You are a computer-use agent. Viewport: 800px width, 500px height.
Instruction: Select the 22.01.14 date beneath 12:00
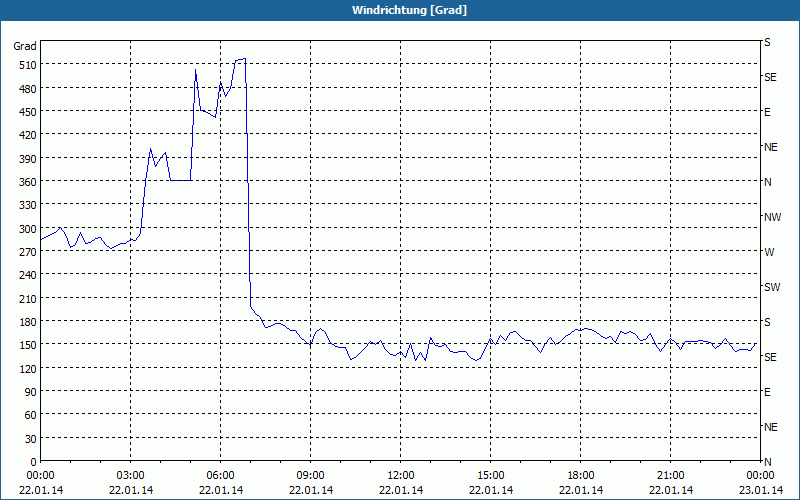coord(401,490)
